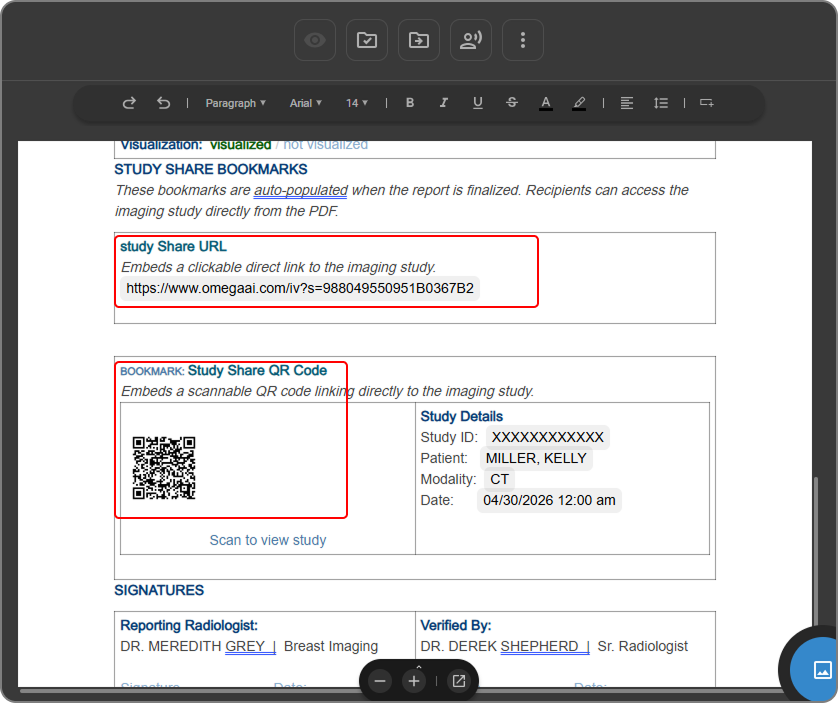This screenshot has height=703, width=838.
Task: Toggle strikethrough formatting
Action: (511, 103)
